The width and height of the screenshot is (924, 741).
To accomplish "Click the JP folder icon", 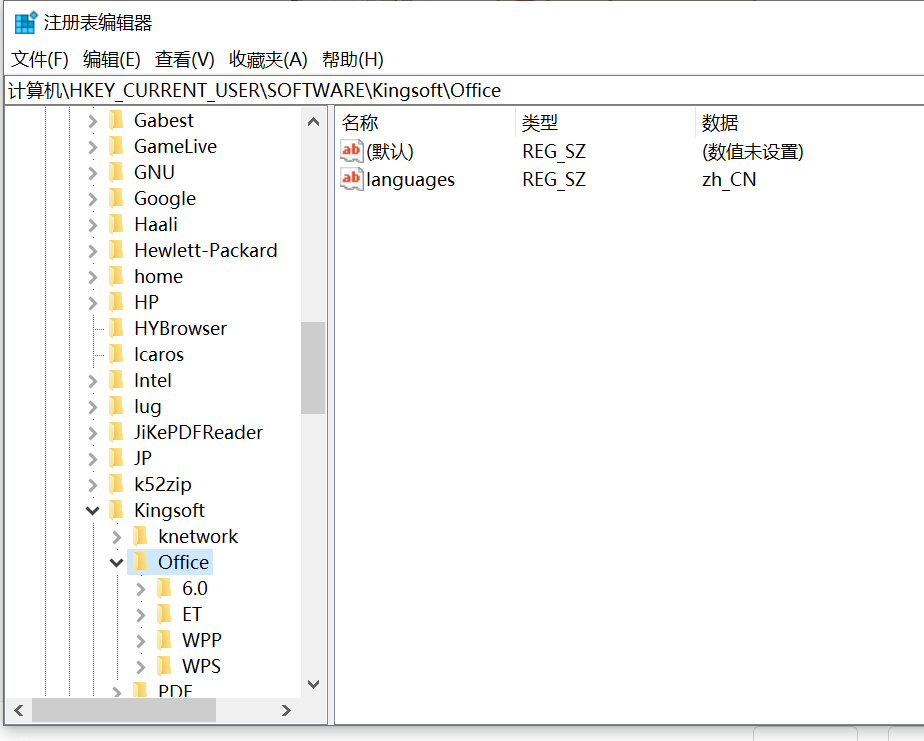I will tap(117, 458).
